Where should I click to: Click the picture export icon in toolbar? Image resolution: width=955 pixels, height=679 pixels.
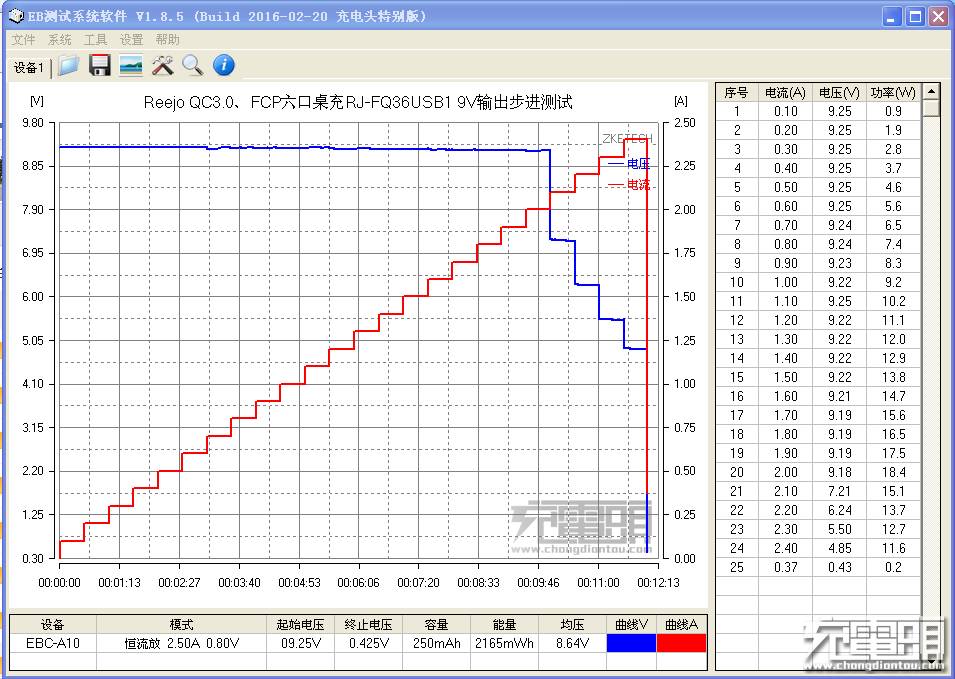point(131,65)
